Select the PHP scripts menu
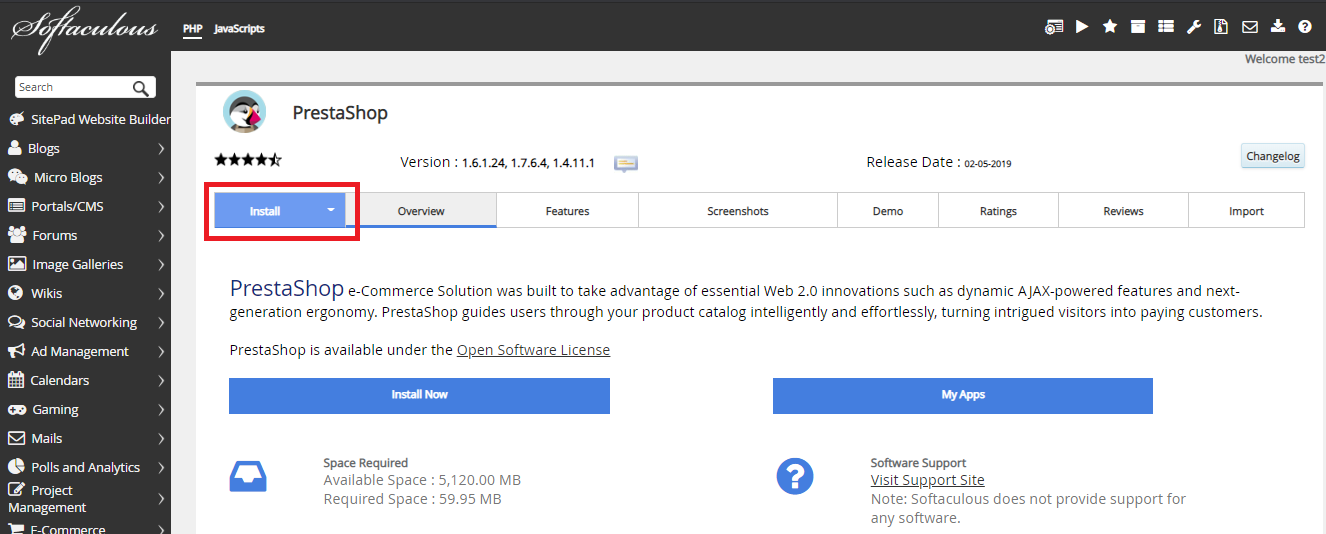1326x534 pixels. point(193,28)
